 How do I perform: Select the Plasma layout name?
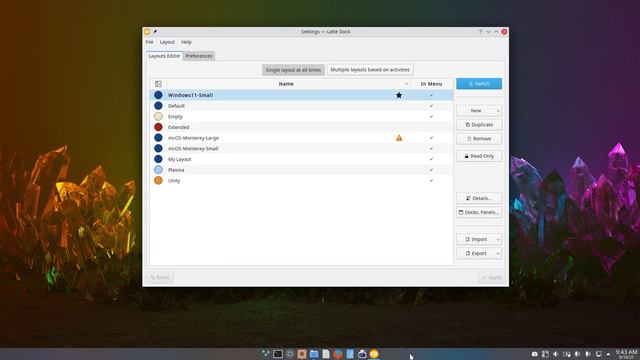(x=176, y=170)
